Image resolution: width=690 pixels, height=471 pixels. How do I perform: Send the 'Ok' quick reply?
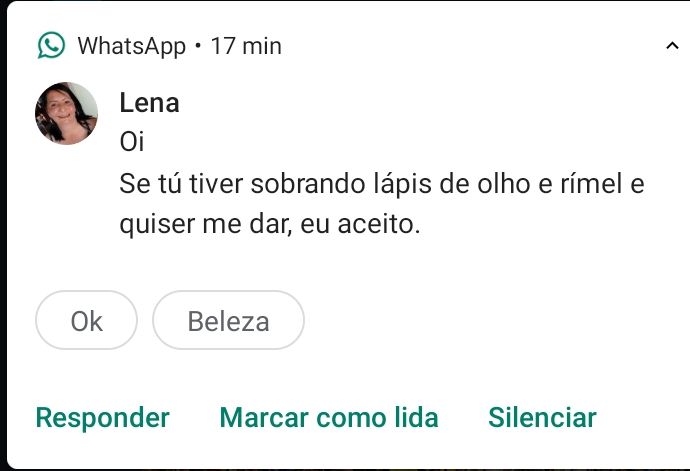86,321
